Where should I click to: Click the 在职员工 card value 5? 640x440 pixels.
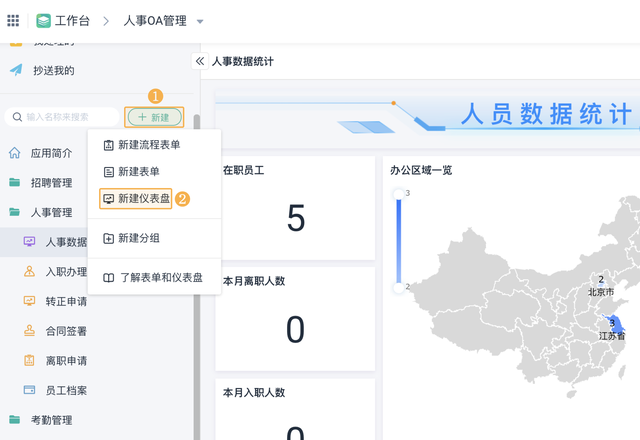pyautogui.click(x=296, y=218)
